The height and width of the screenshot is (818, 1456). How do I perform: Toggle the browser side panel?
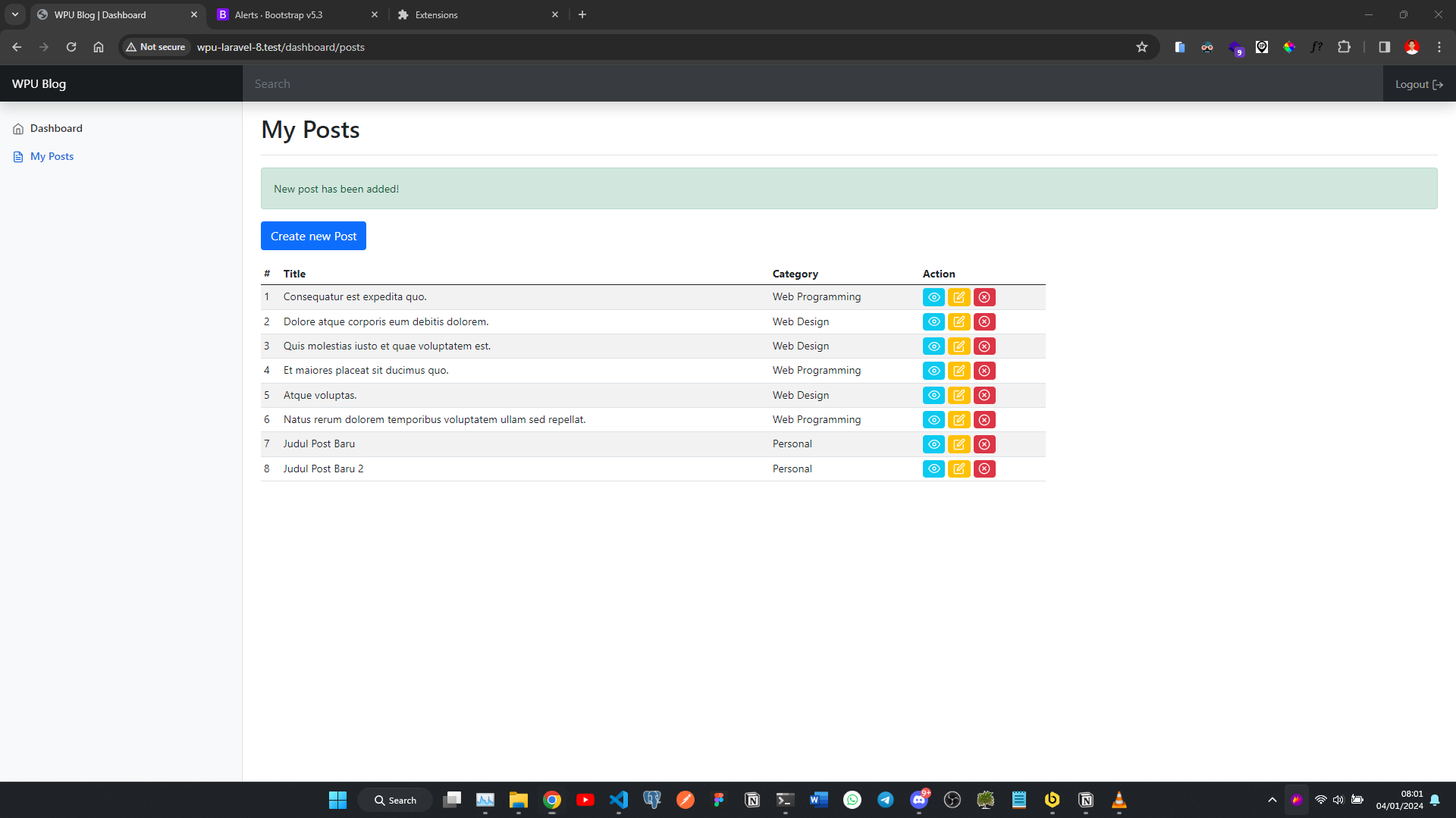[x=1384, y=47]
